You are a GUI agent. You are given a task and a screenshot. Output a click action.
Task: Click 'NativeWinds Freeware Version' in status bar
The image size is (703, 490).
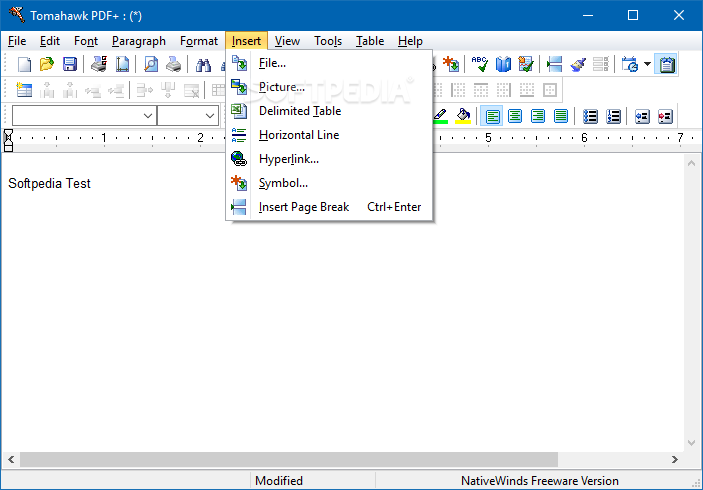(x=540, y=481)
